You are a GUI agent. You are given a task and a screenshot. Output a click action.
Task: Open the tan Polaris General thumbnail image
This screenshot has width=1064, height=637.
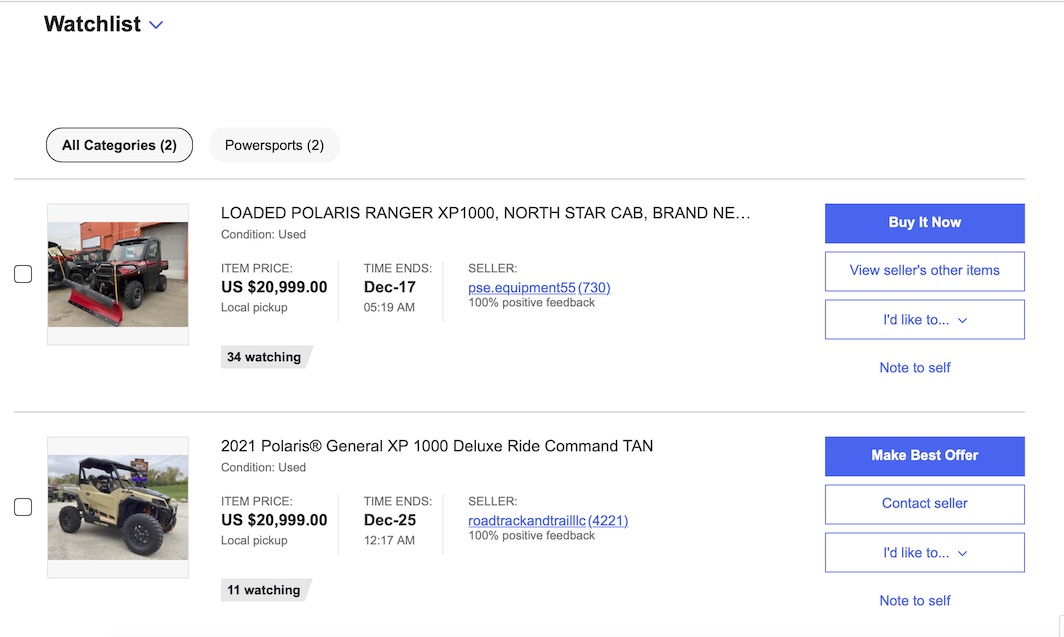click(x=118, y=507)
